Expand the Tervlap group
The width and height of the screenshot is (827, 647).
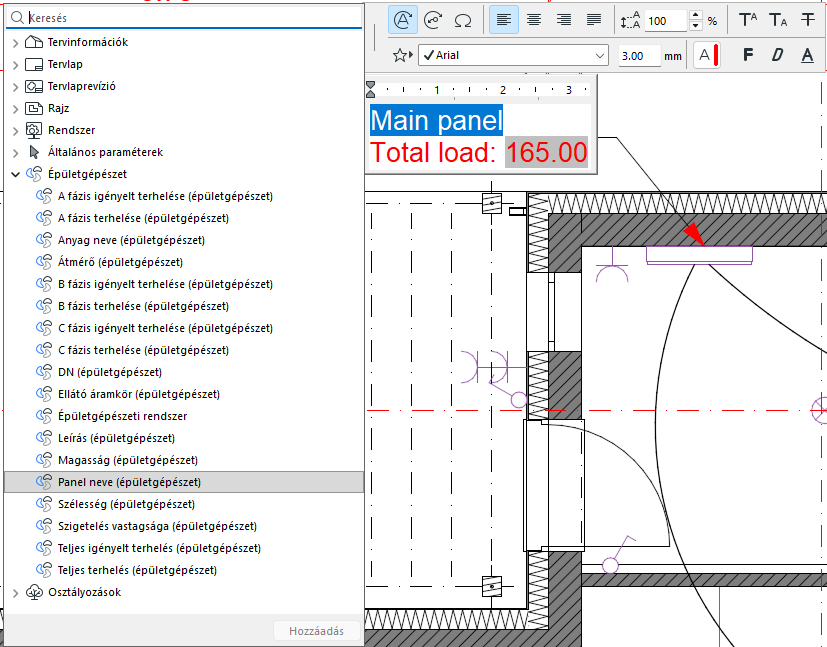click(x=15, y=65)
